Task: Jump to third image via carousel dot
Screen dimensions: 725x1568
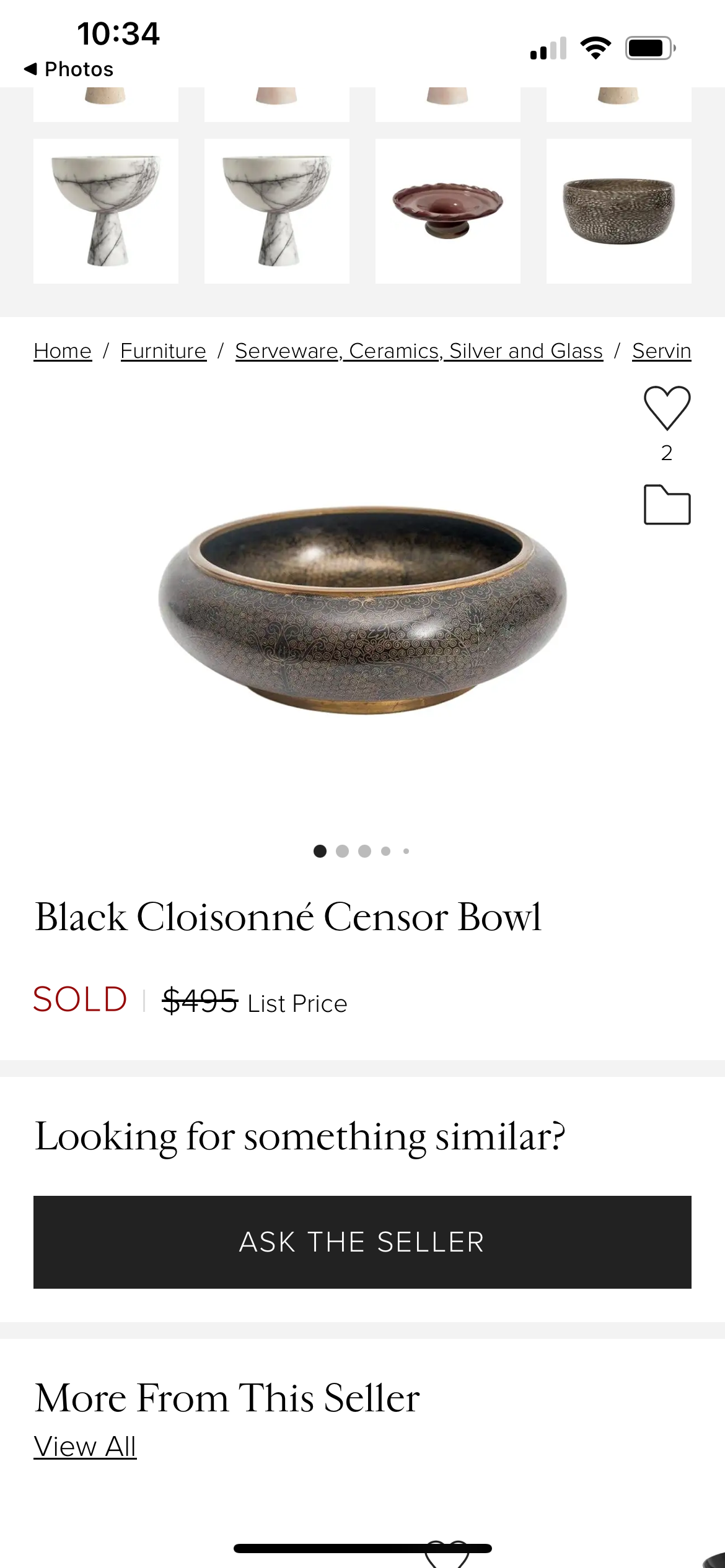Action: coord(364,852)
